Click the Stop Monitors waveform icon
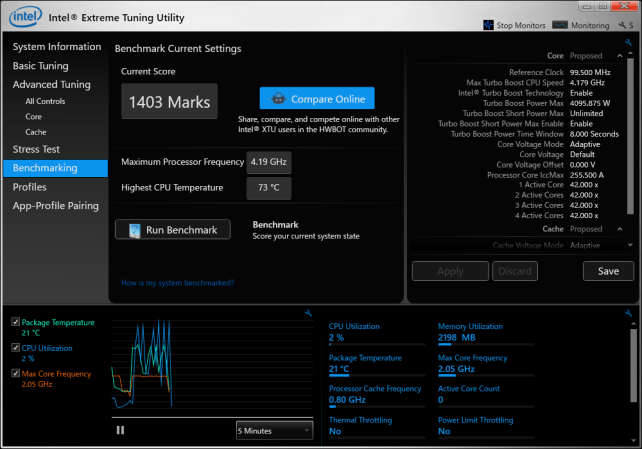 tap(488, 25)
